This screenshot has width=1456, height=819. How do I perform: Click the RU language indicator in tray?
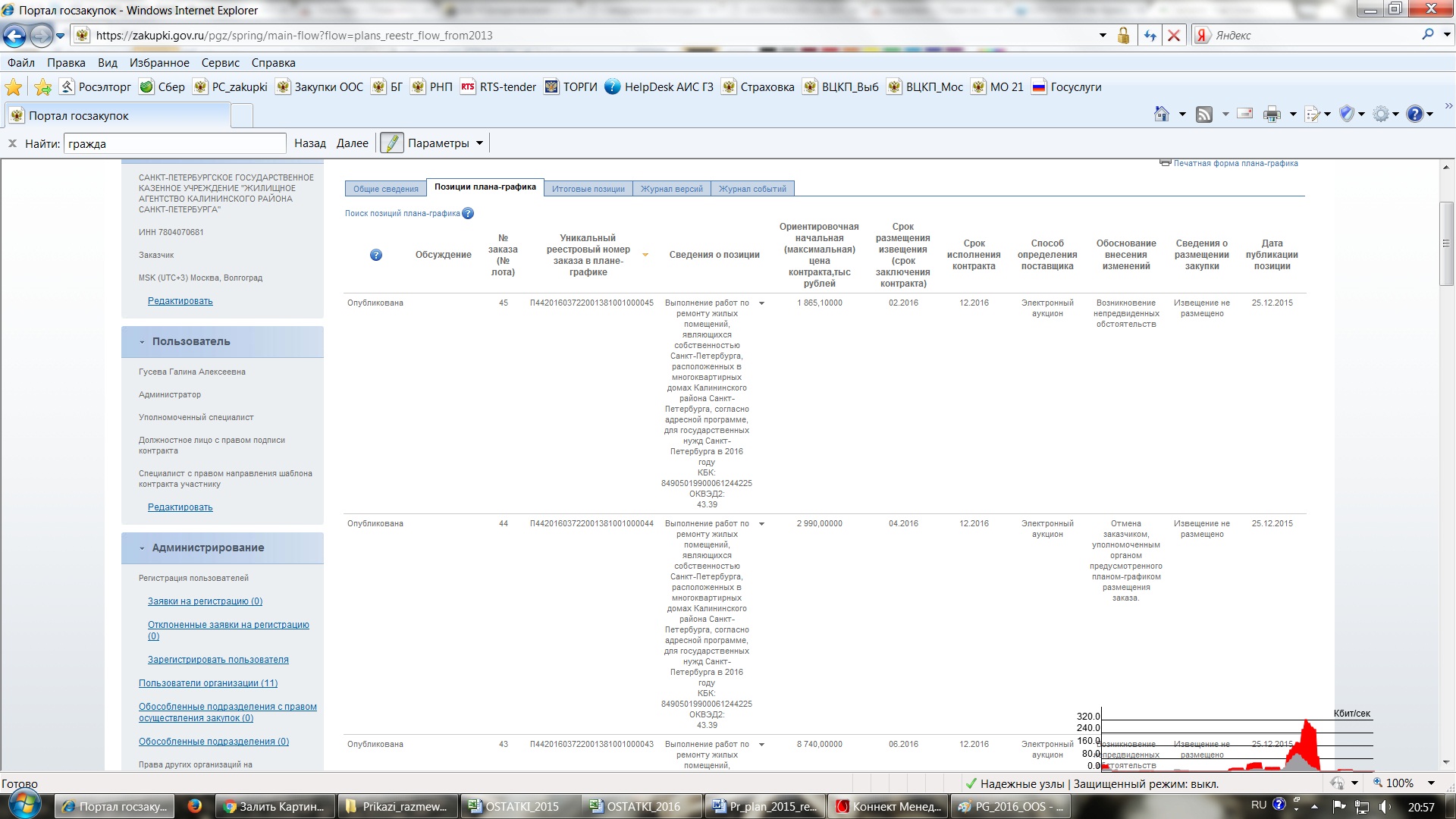click(x=1259, y=805)
